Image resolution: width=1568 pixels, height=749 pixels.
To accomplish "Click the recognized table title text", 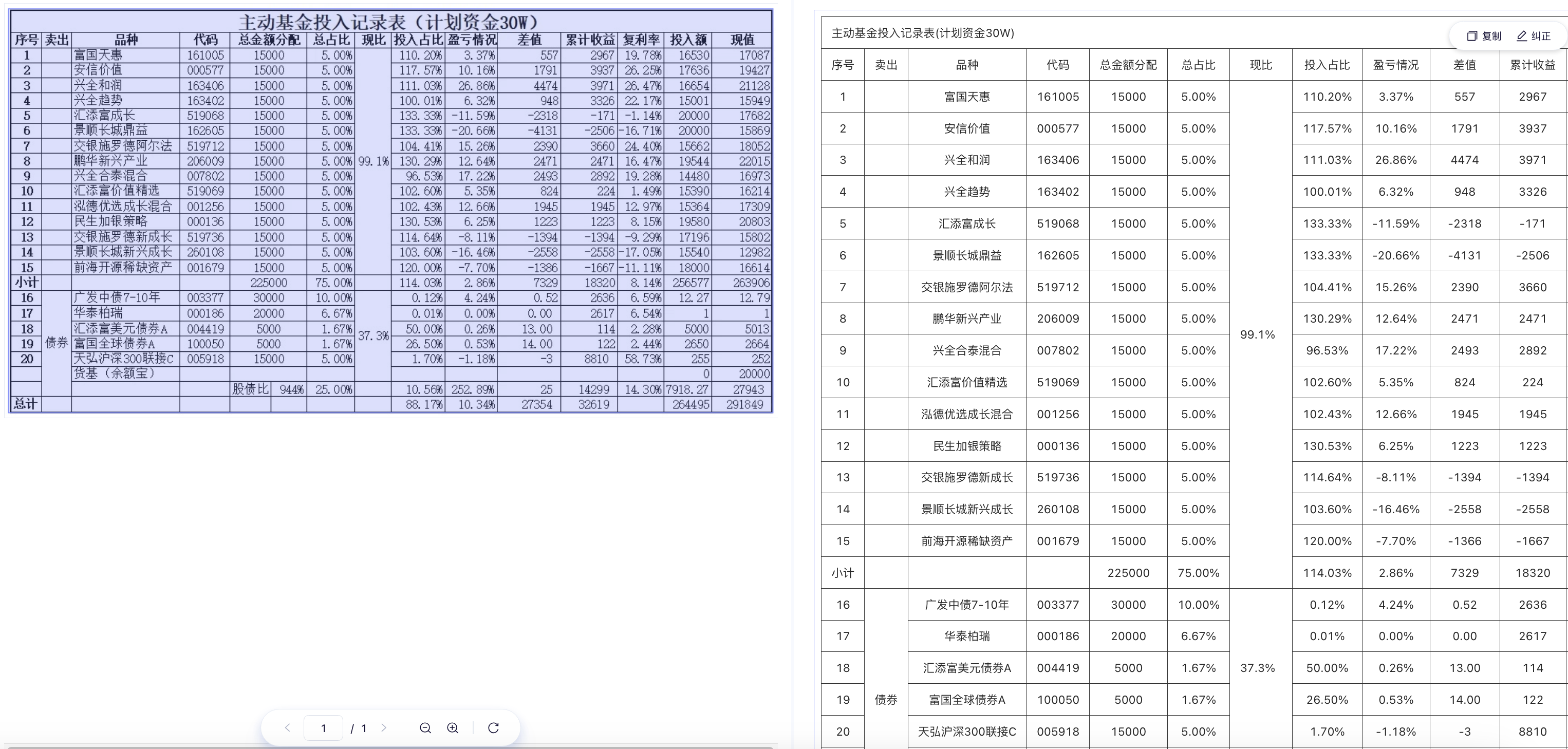I will [923, 33].
